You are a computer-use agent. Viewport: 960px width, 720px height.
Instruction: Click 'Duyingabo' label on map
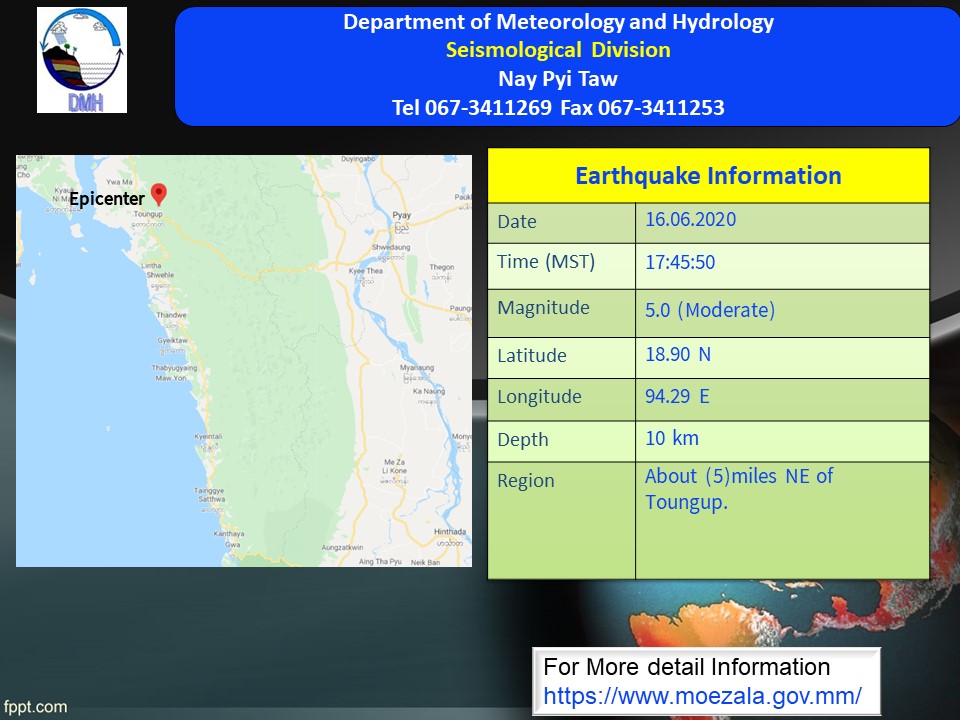coord(358,159)
